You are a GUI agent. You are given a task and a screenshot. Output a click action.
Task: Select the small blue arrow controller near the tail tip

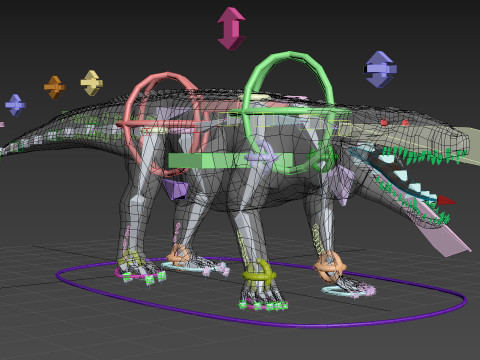pos(15,105)
